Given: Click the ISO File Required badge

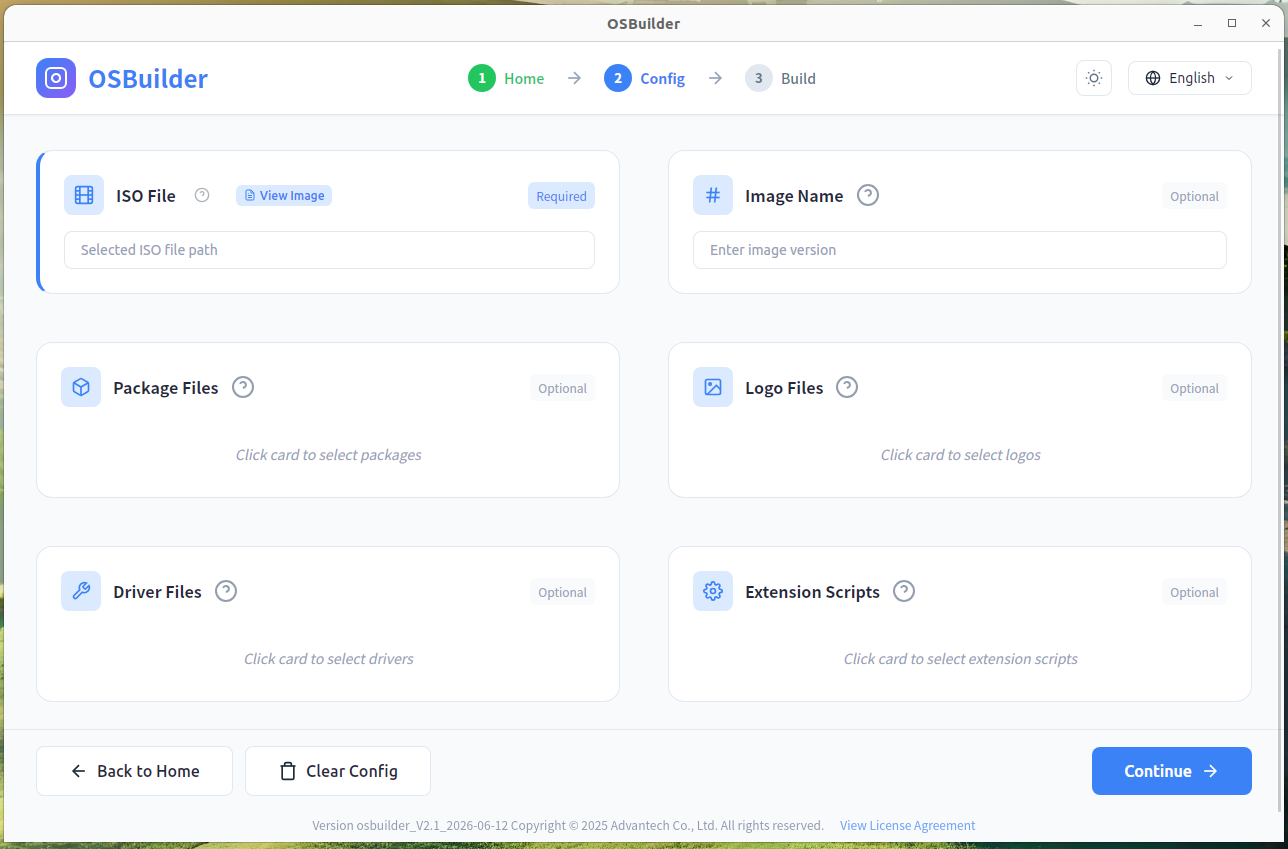Looking at the screenshot, I should pyautogui.click(x=561, y=196).
